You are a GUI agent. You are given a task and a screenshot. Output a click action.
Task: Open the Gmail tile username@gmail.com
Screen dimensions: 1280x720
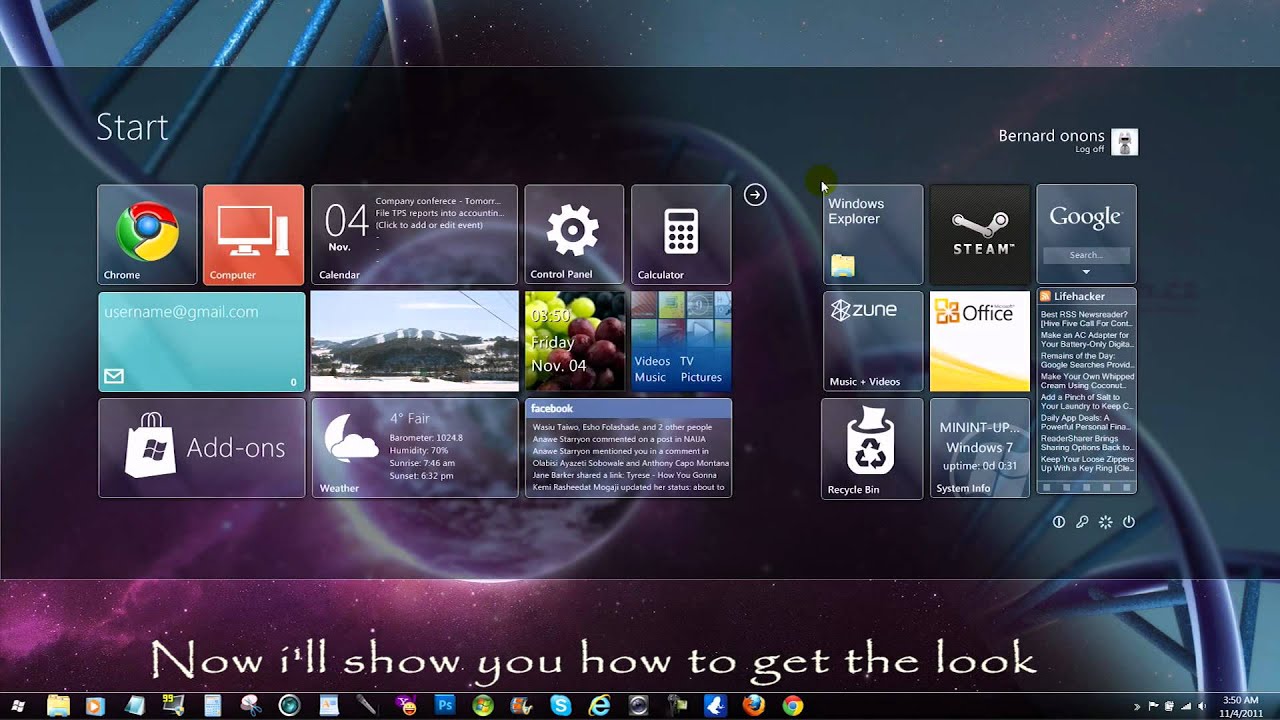[201, 341]
